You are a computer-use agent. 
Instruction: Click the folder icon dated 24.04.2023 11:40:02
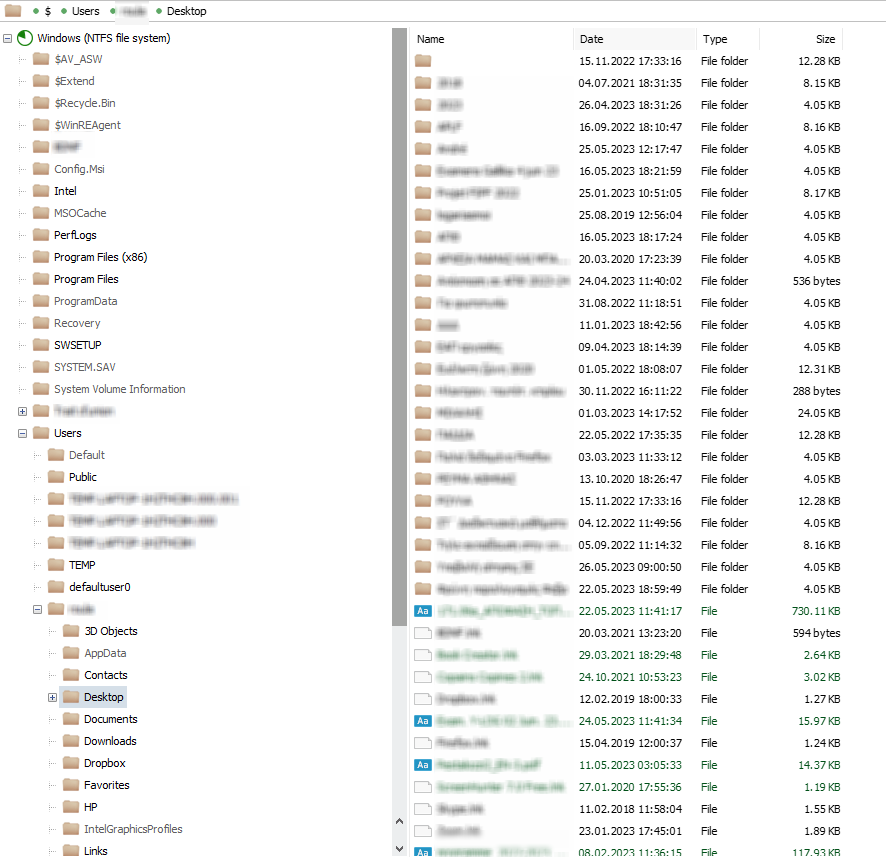click(x=423, y=281)
